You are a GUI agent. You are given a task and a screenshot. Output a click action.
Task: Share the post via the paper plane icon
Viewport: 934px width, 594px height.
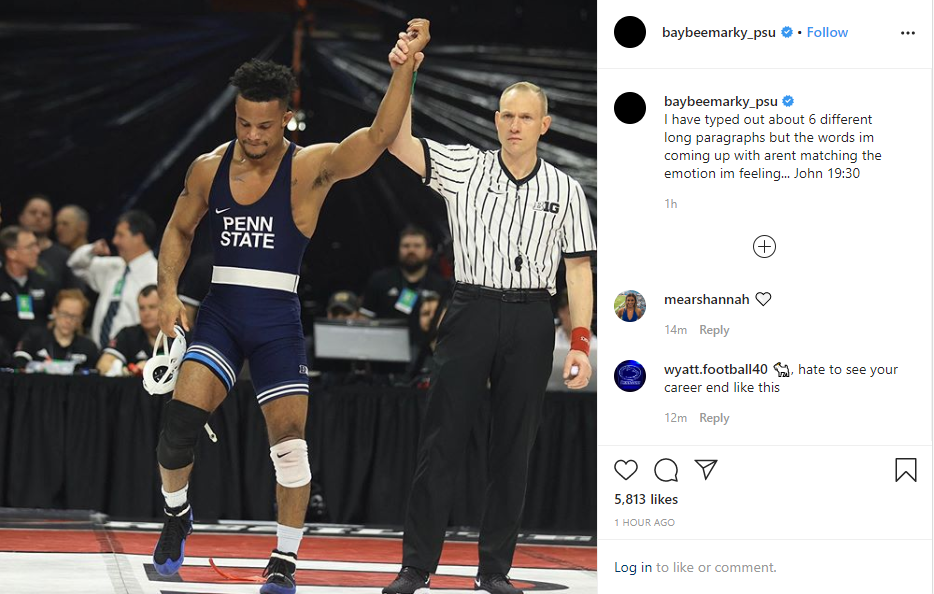point(706,470)
